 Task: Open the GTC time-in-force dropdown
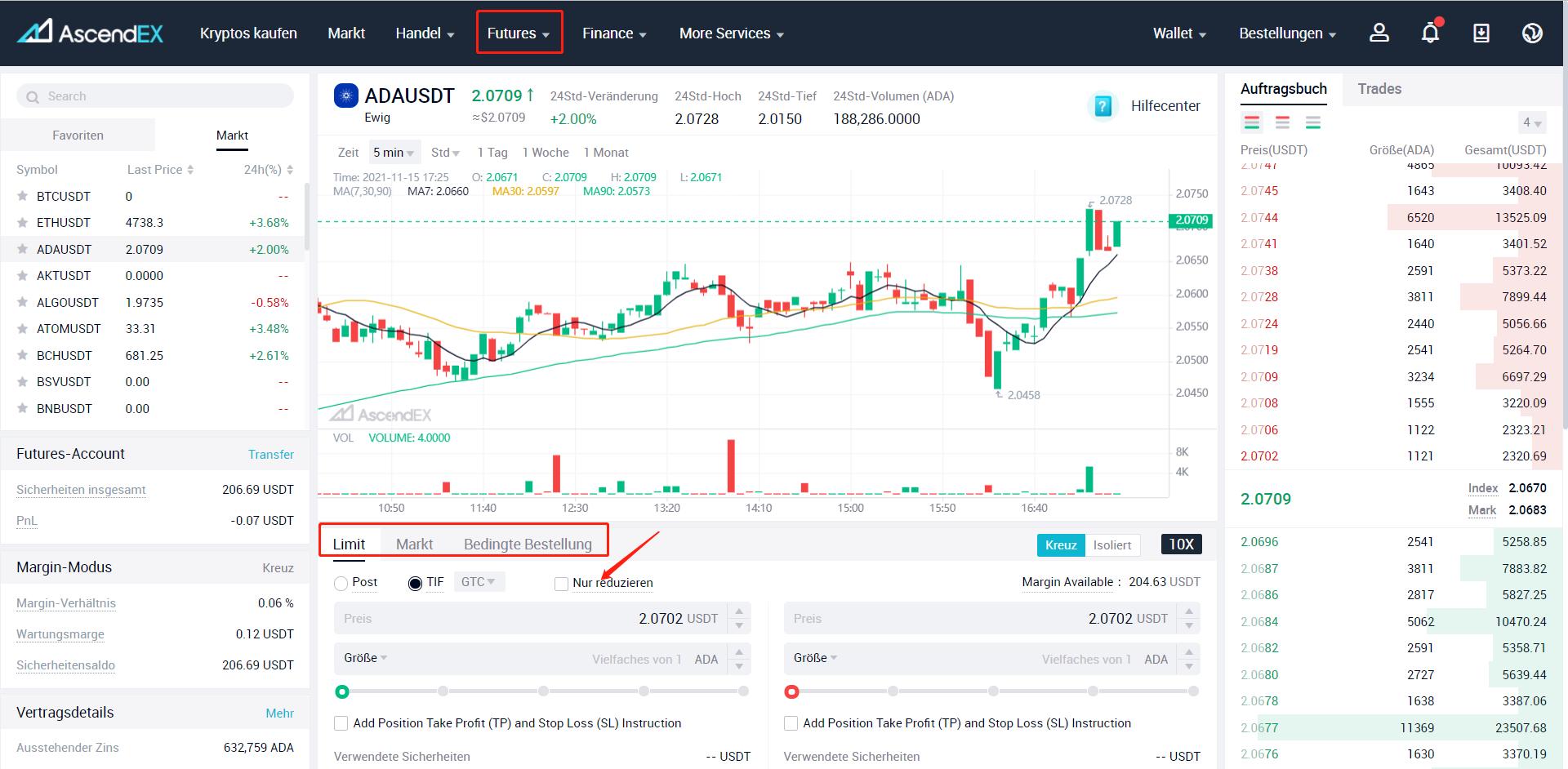pos(479,582)
